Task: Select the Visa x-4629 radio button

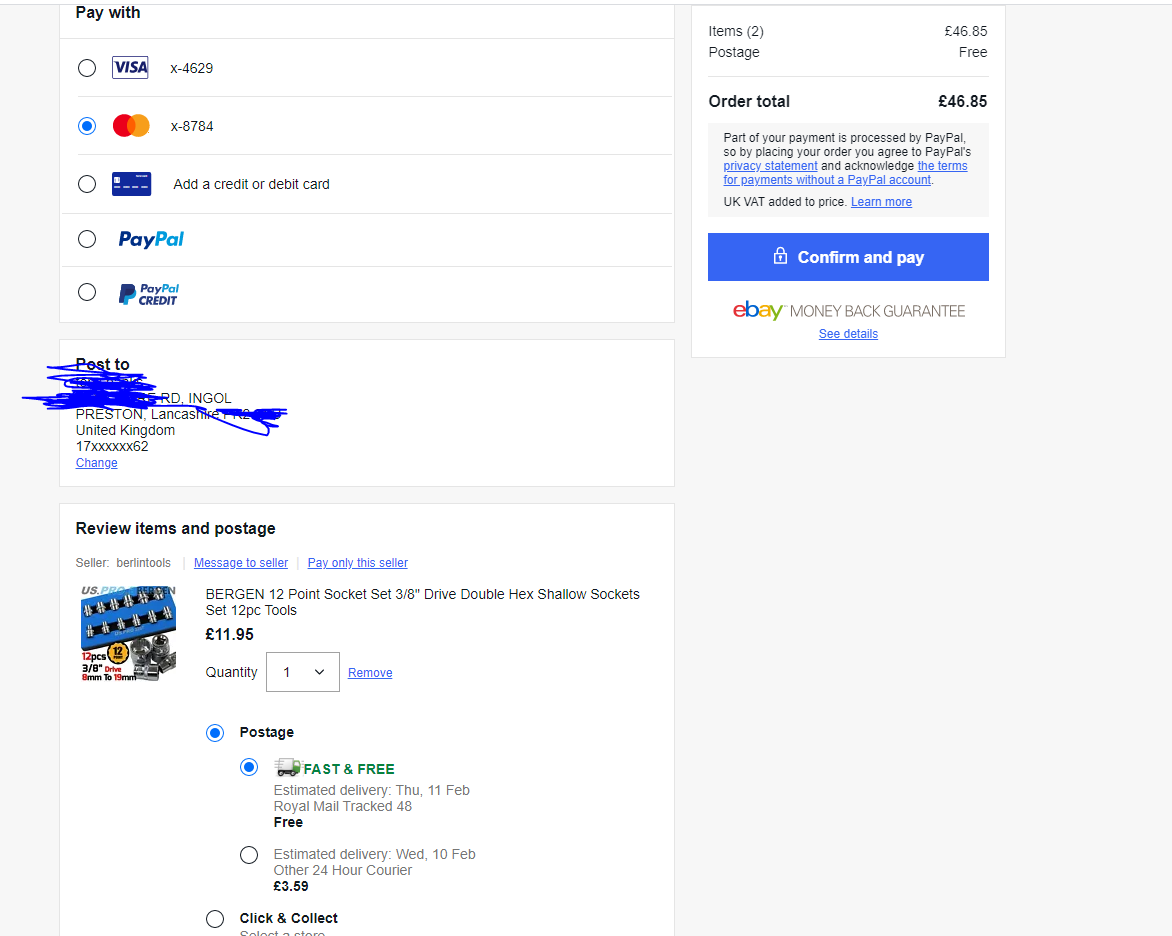Action: pyautogui.click(x=87, y=68)
